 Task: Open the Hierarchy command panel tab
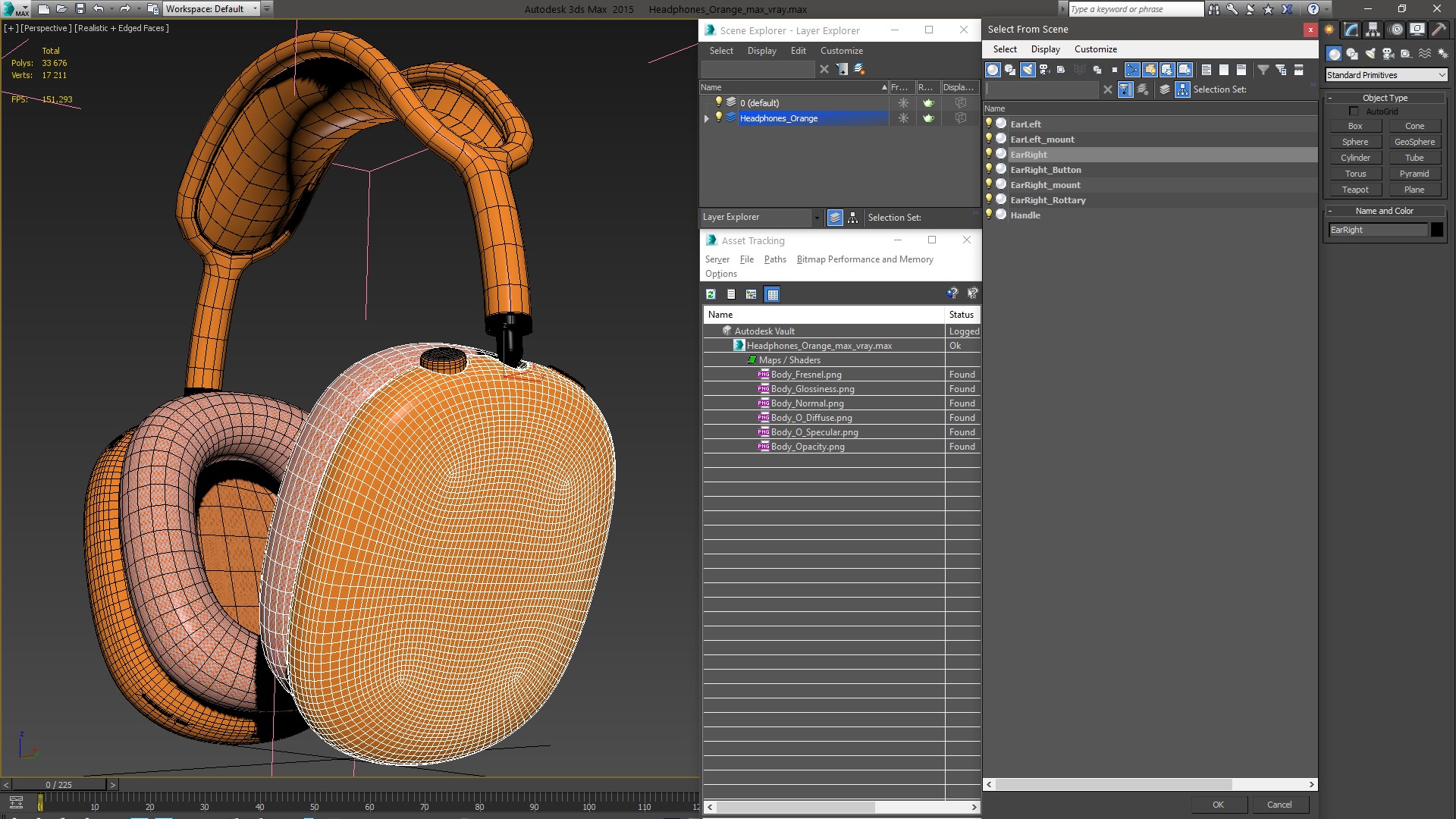(1373, 30)
